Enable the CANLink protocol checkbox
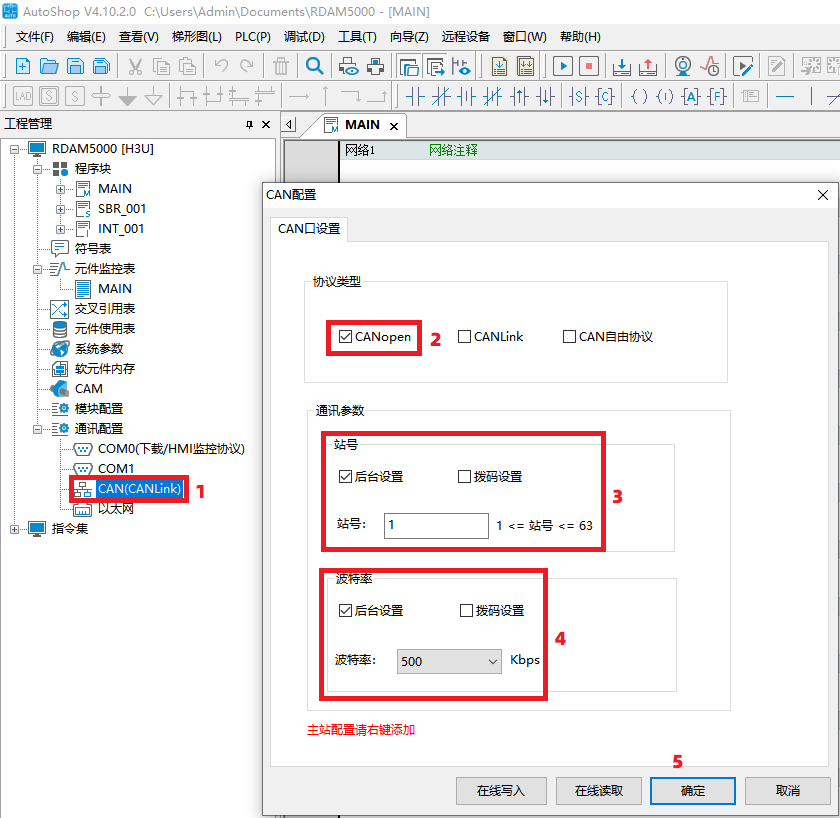Viewport: 840px width, 818px height. tap(465, 337)
